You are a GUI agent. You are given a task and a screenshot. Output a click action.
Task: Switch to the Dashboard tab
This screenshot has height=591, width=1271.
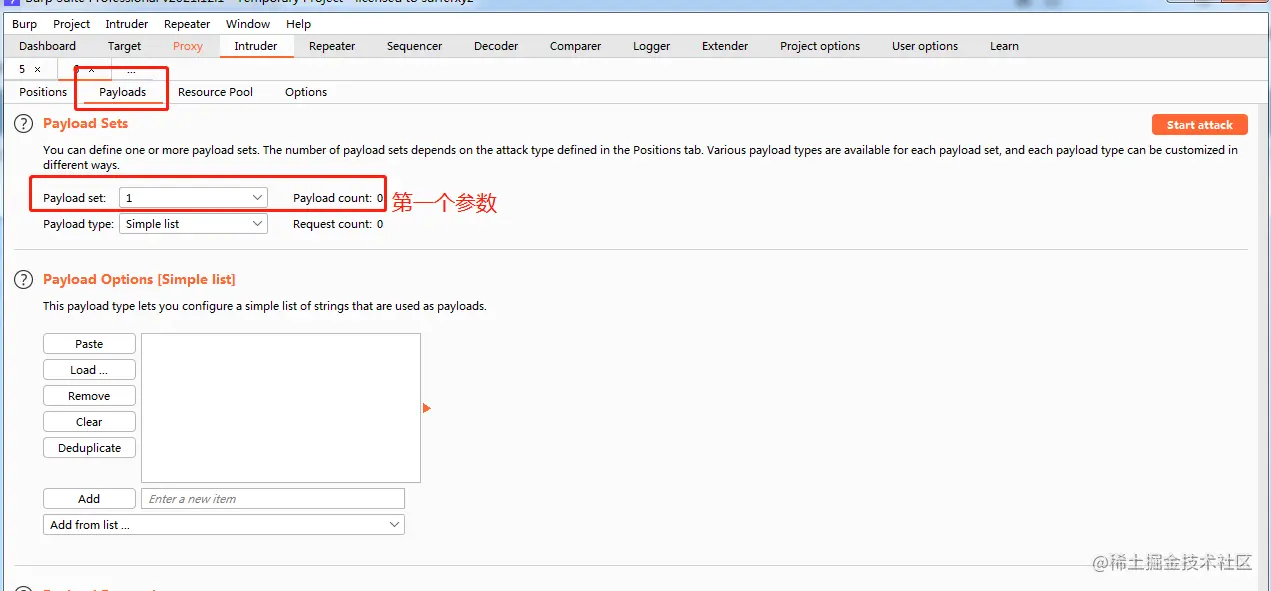[47, 46]
